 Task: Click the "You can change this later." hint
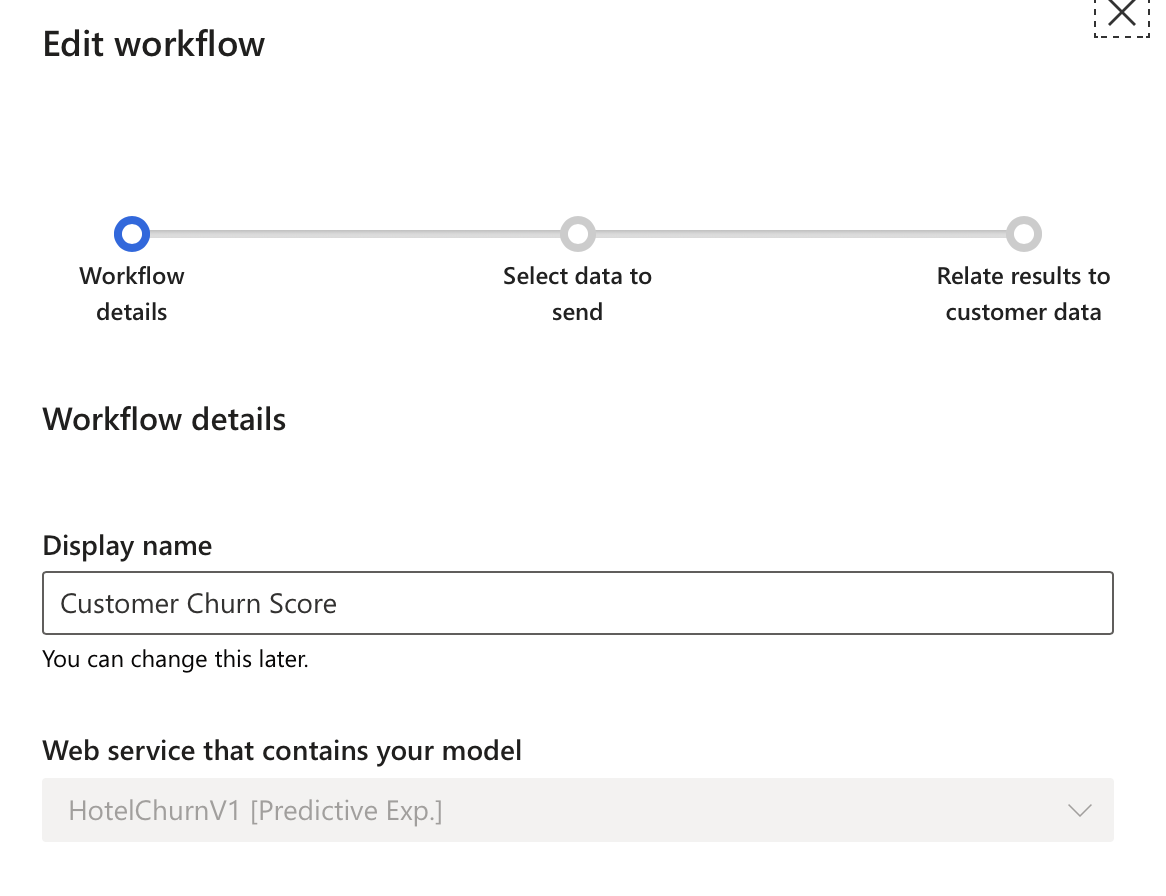(x=175, y=660)
